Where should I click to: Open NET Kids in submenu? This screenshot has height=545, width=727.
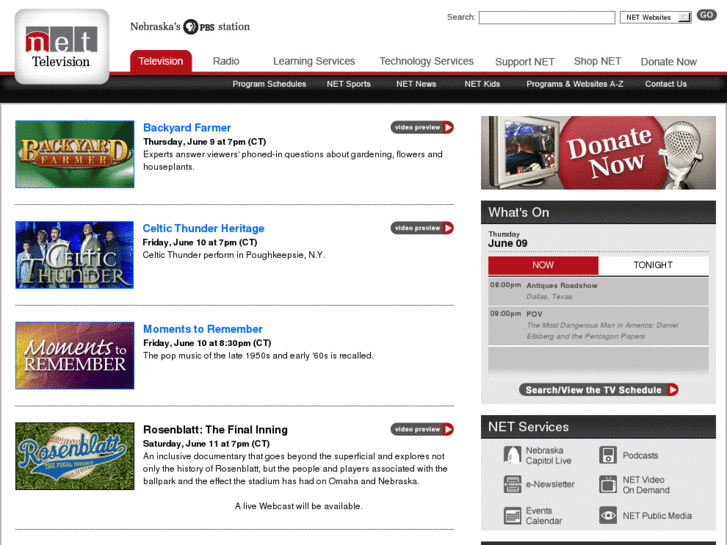coord(482,84)
